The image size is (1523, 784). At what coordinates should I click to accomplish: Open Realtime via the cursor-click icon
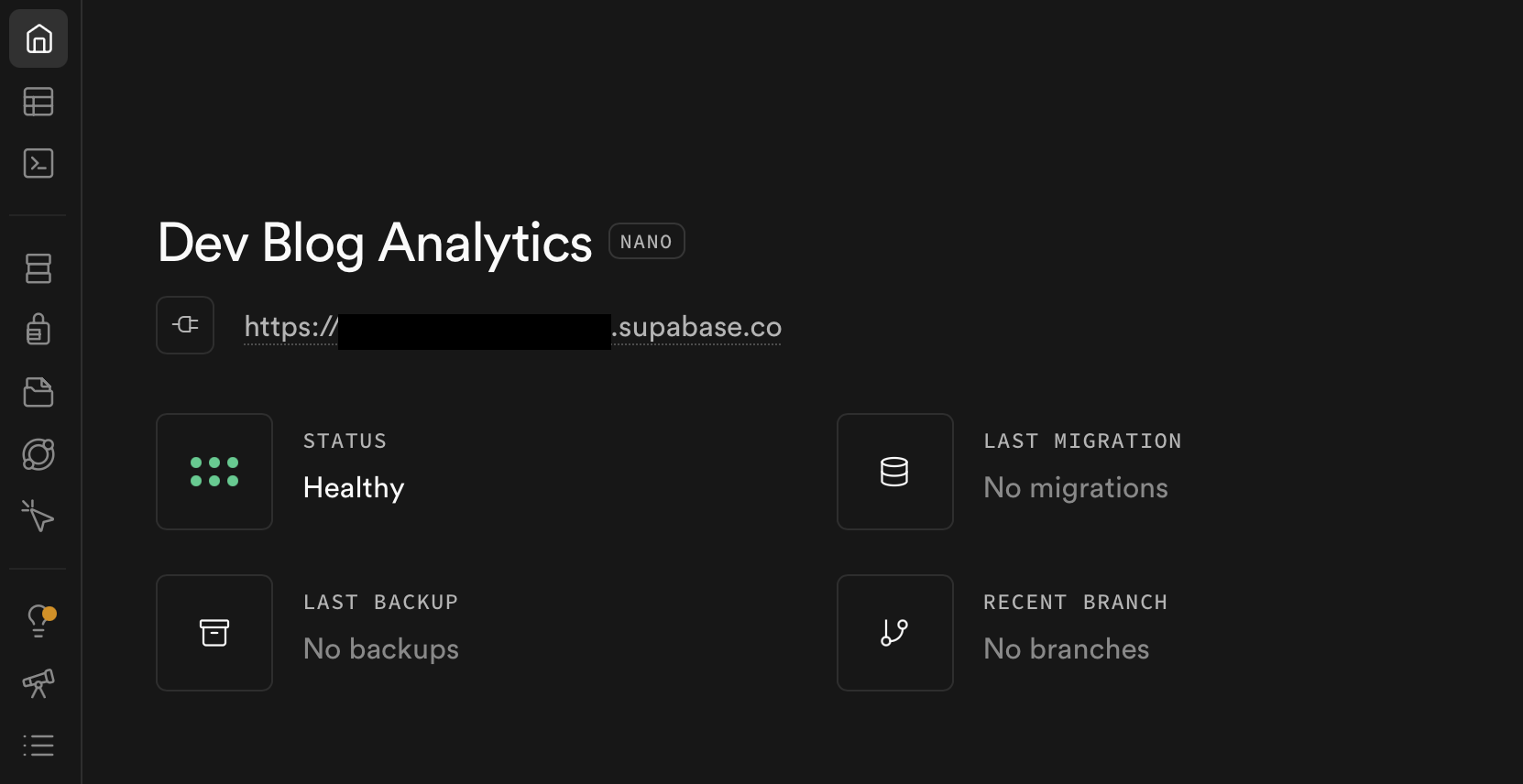tap(38, 517)
